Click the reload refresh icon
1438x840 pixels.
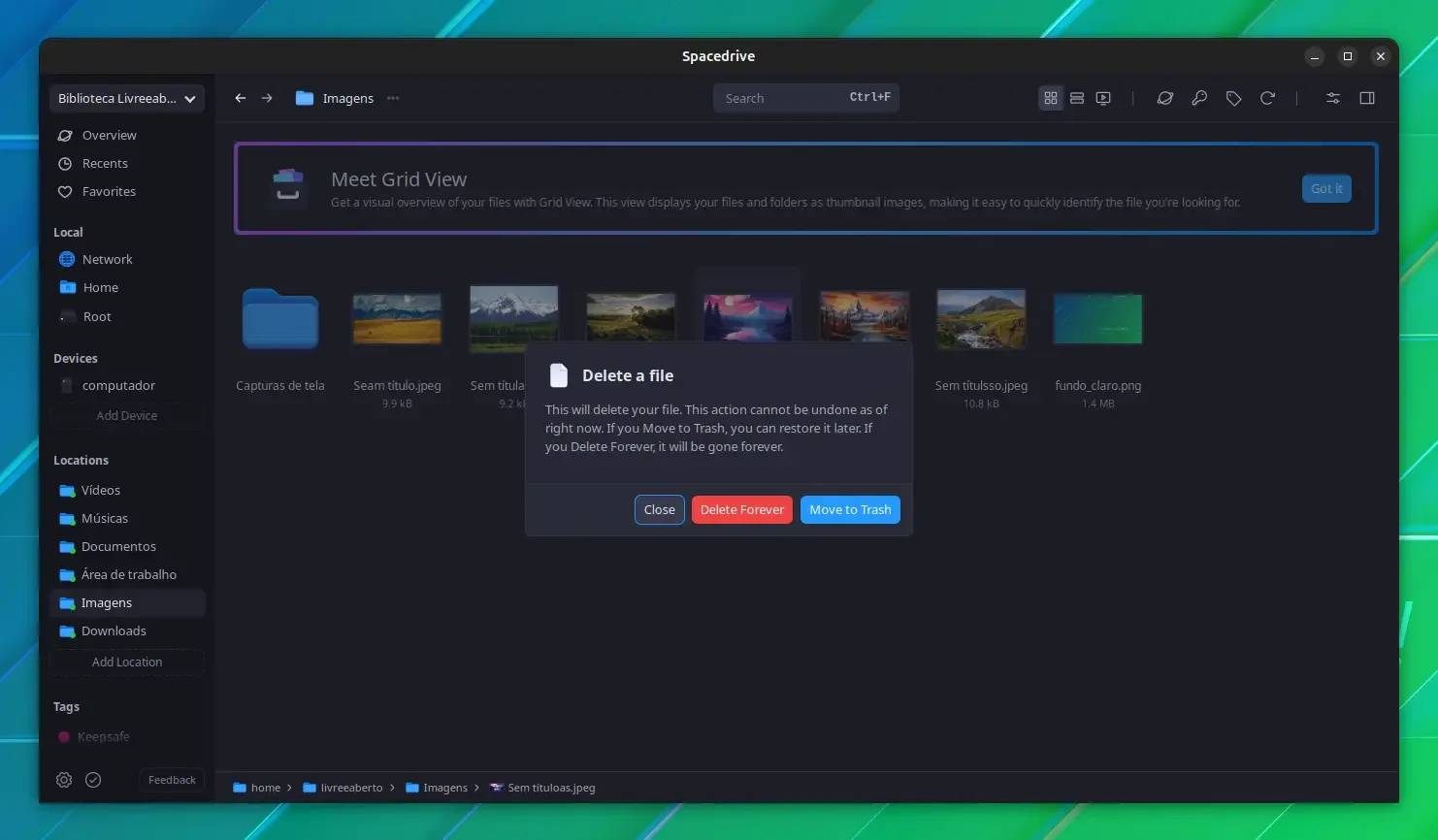pyautogui.click(x=1267, y=98)
